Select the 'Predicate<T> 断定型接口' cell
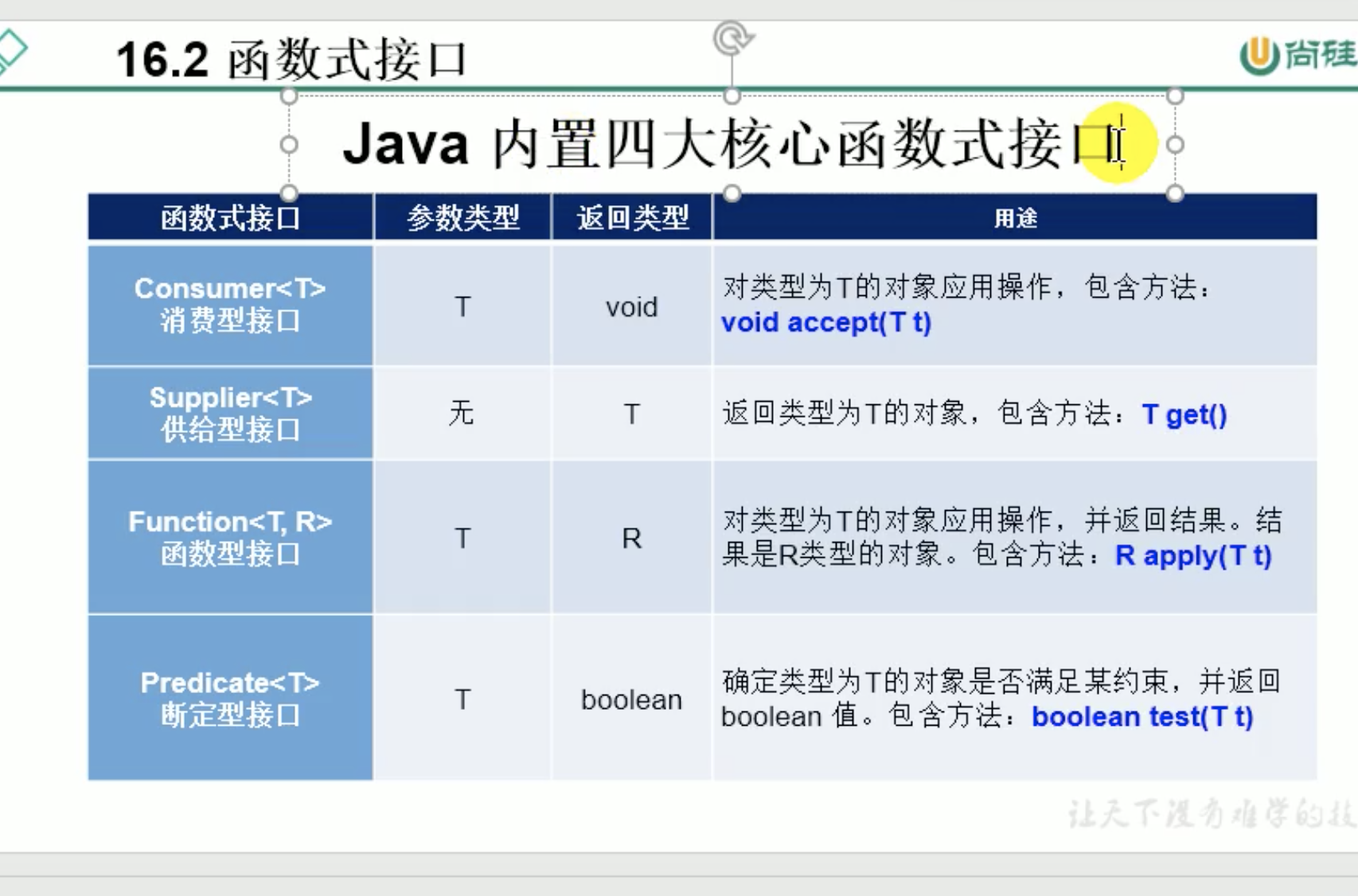 tap(230, 698)
